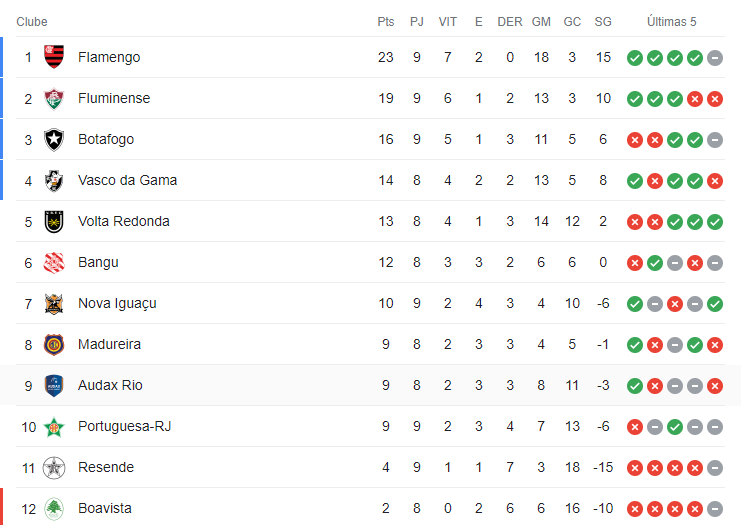
Task: Open the Resende team link
Action: (x=106, y=467)
